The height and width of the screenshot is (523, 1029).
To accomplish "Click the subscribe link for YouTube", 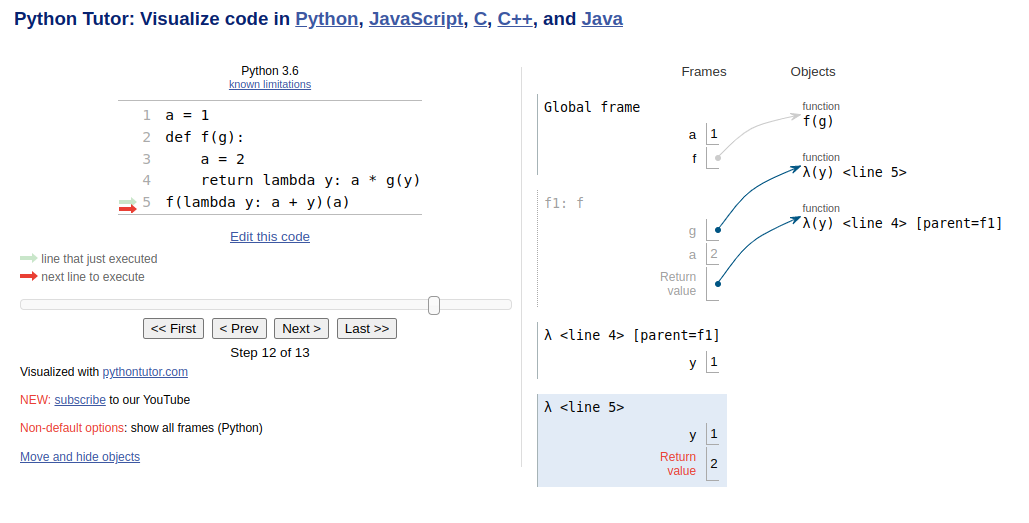I will 80,400.
